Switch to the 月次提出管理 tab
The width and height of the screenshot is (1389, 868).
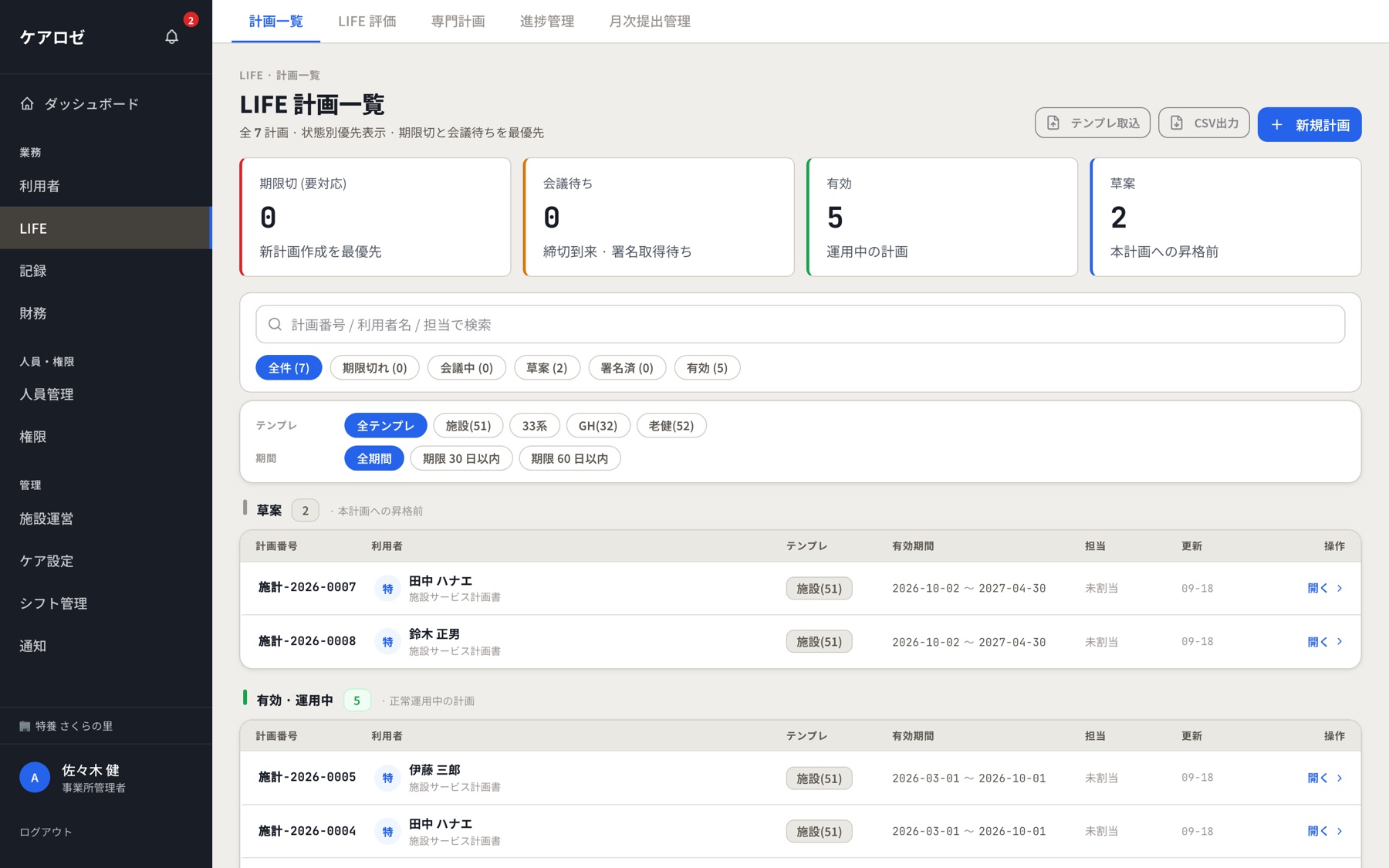(x=649, y=22)
